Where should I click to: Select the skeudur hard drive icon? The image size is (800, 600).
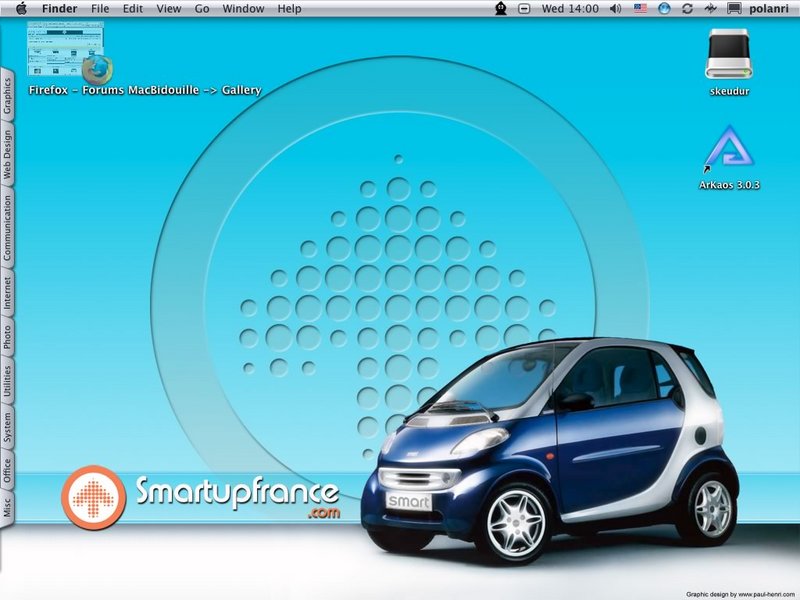[729, 54]
